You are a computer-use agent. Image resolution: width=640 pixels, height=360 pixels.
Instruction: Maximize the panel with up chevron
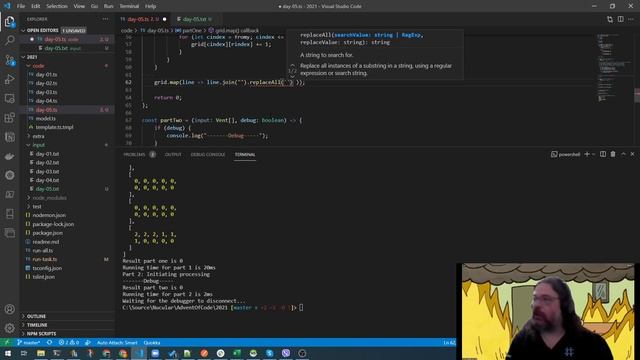(x=623, y=154)
